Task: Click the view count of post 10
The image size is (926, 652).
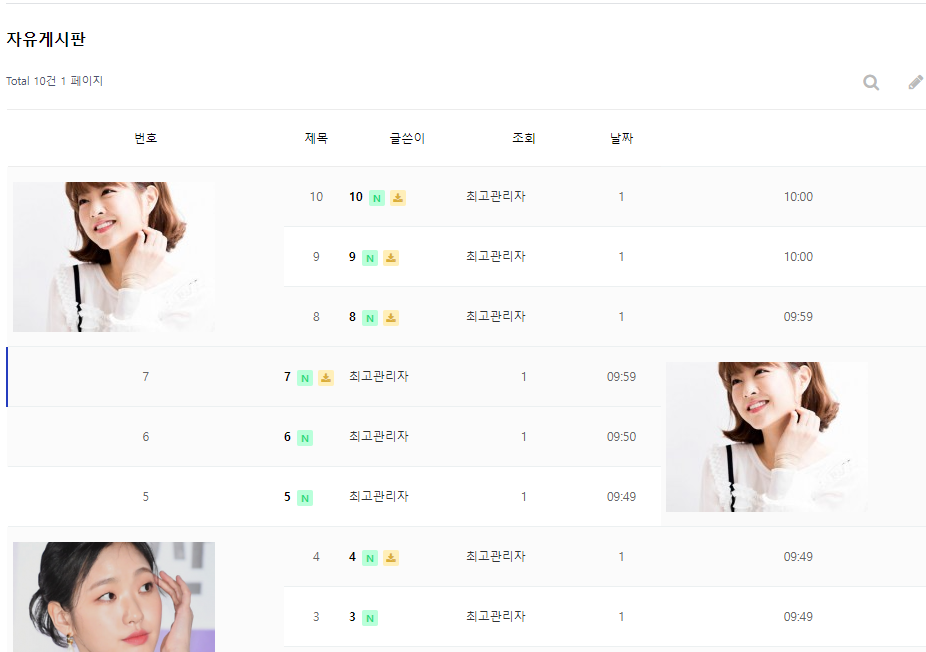Action: click(x=621, y=197)
